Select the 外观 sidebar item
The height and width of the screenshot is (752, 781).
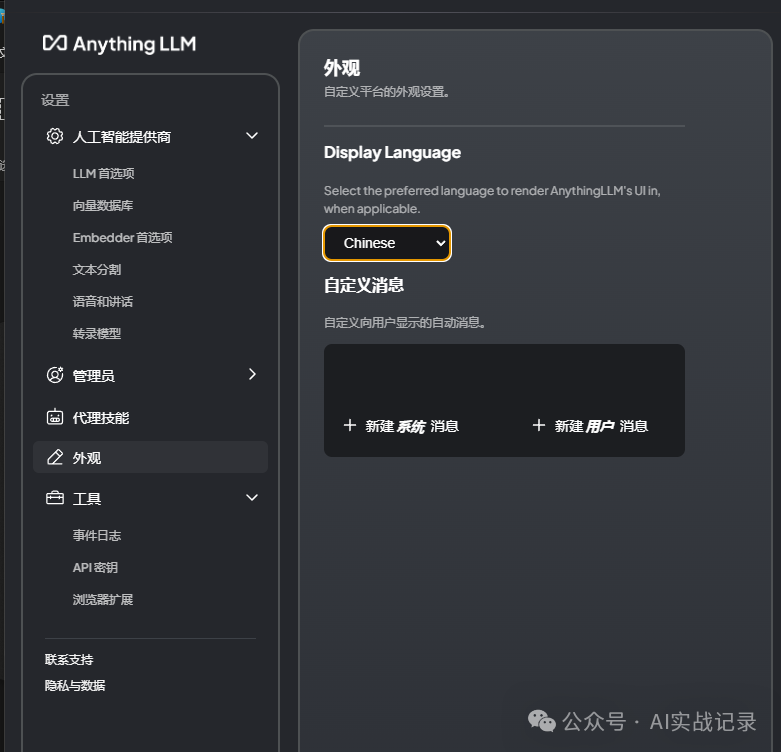click(150, 457)
